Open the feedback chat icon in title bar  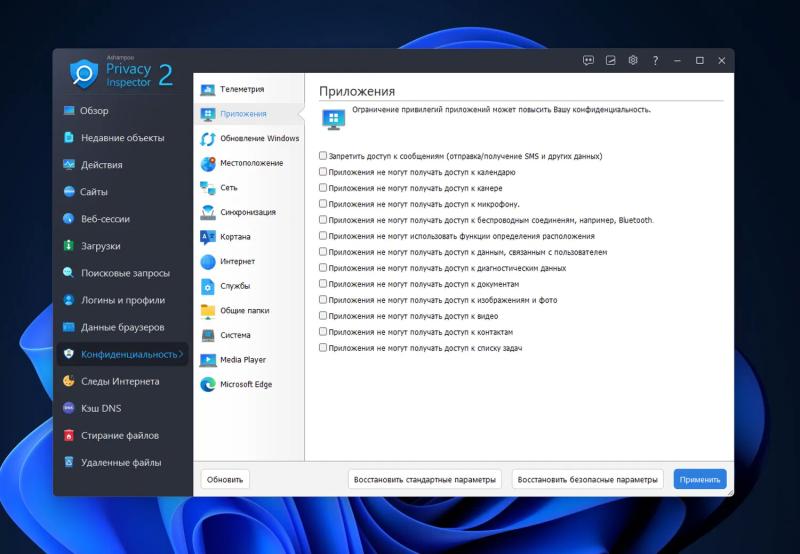[x=588, y=60]
